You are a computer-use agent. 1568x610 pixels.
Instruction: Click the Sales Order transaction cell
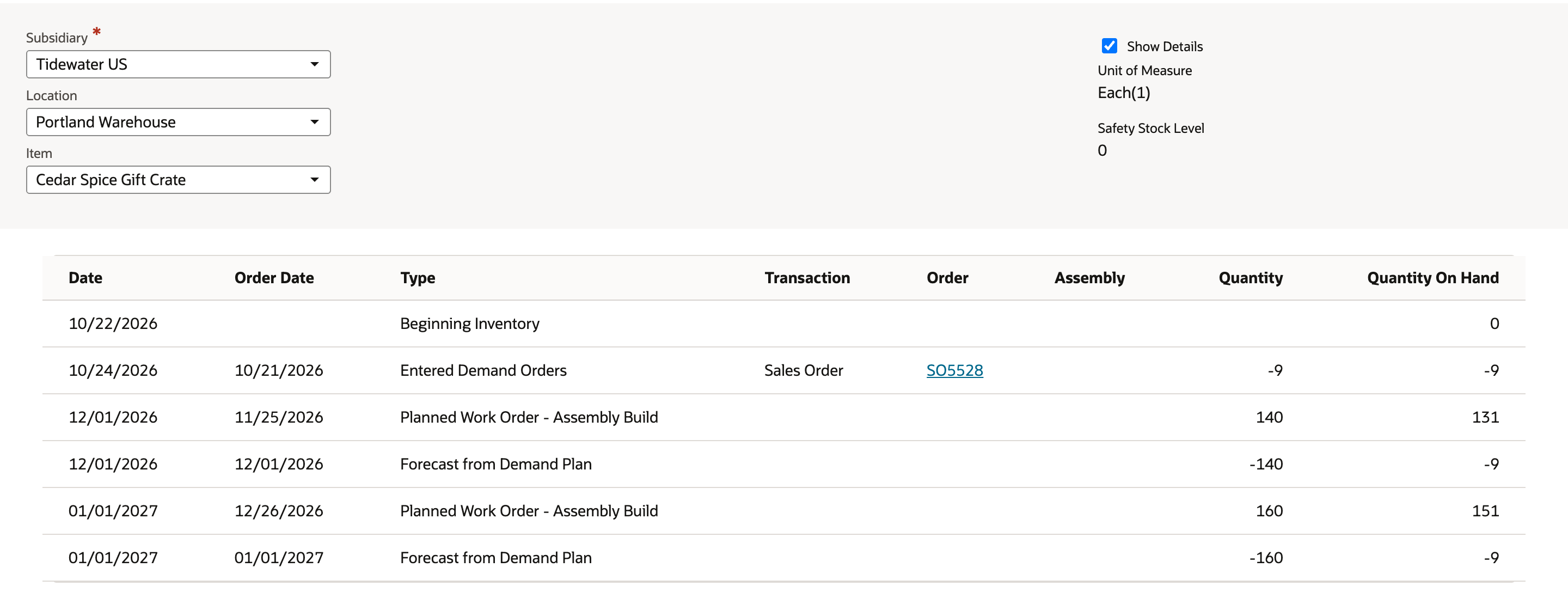[804, 370]
